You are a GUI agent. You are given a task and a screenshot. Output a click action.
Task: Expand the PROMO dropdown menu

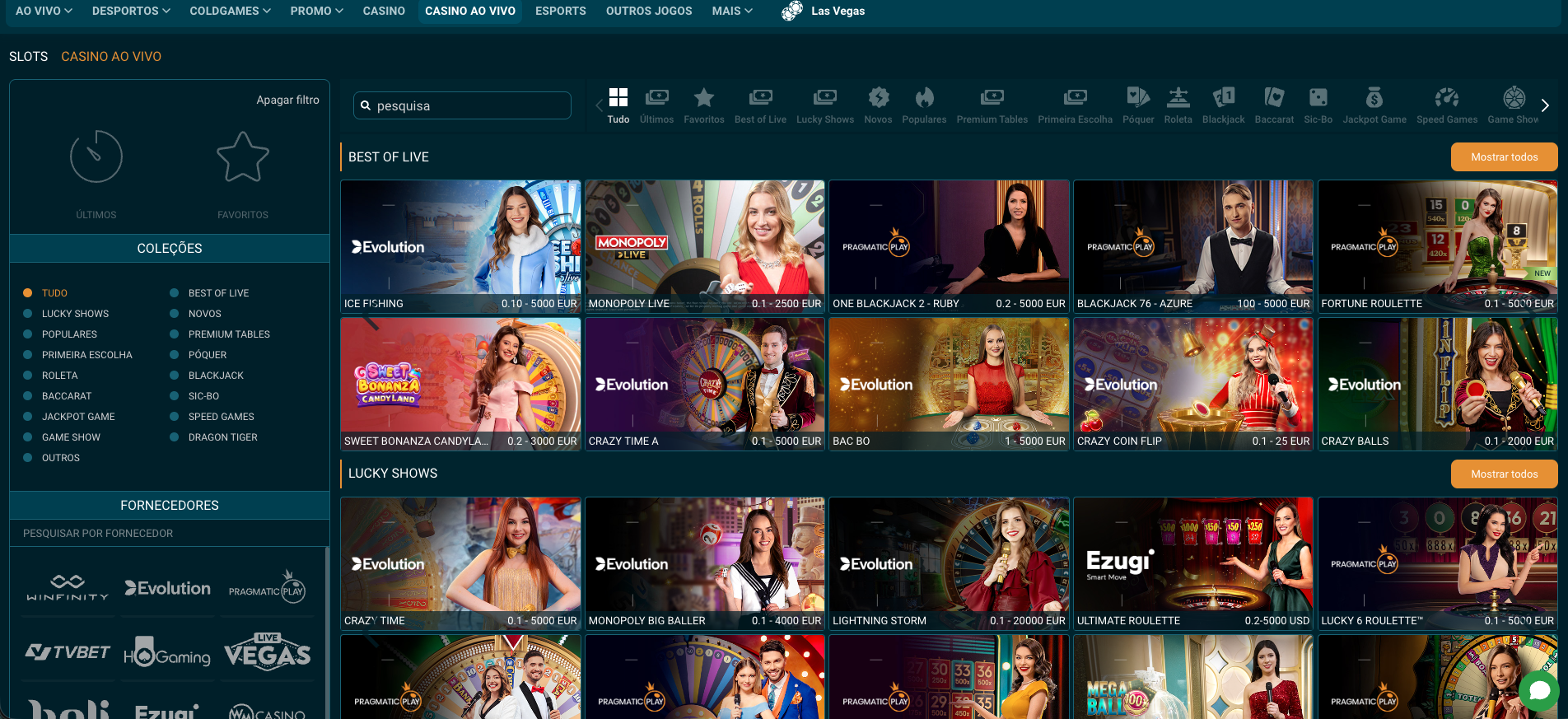pyautogui.click(x=316, y=11)
